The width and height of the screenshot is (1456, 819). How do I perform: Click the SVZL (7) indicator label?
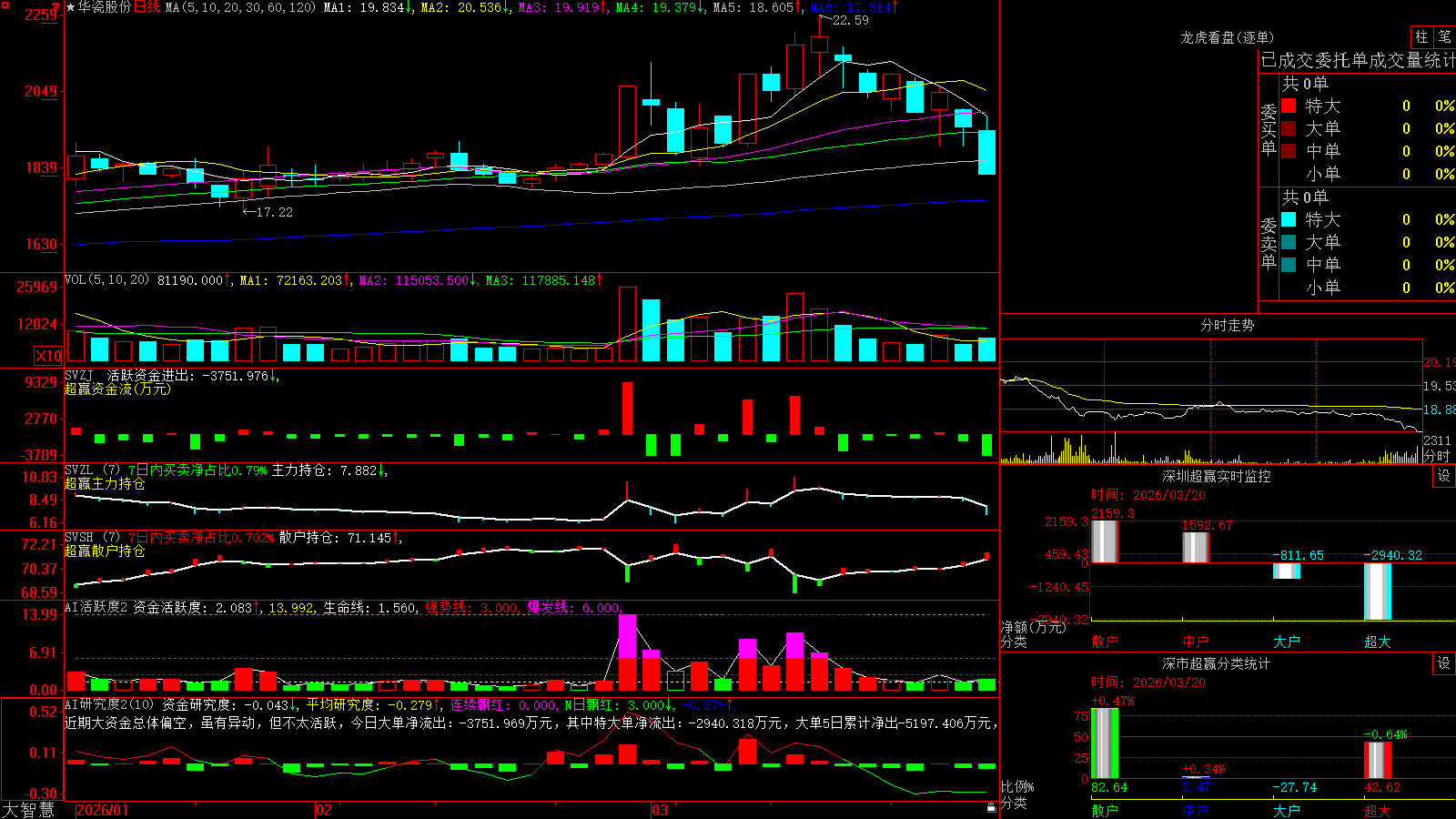pyautogui.click(x=92, y=470)
